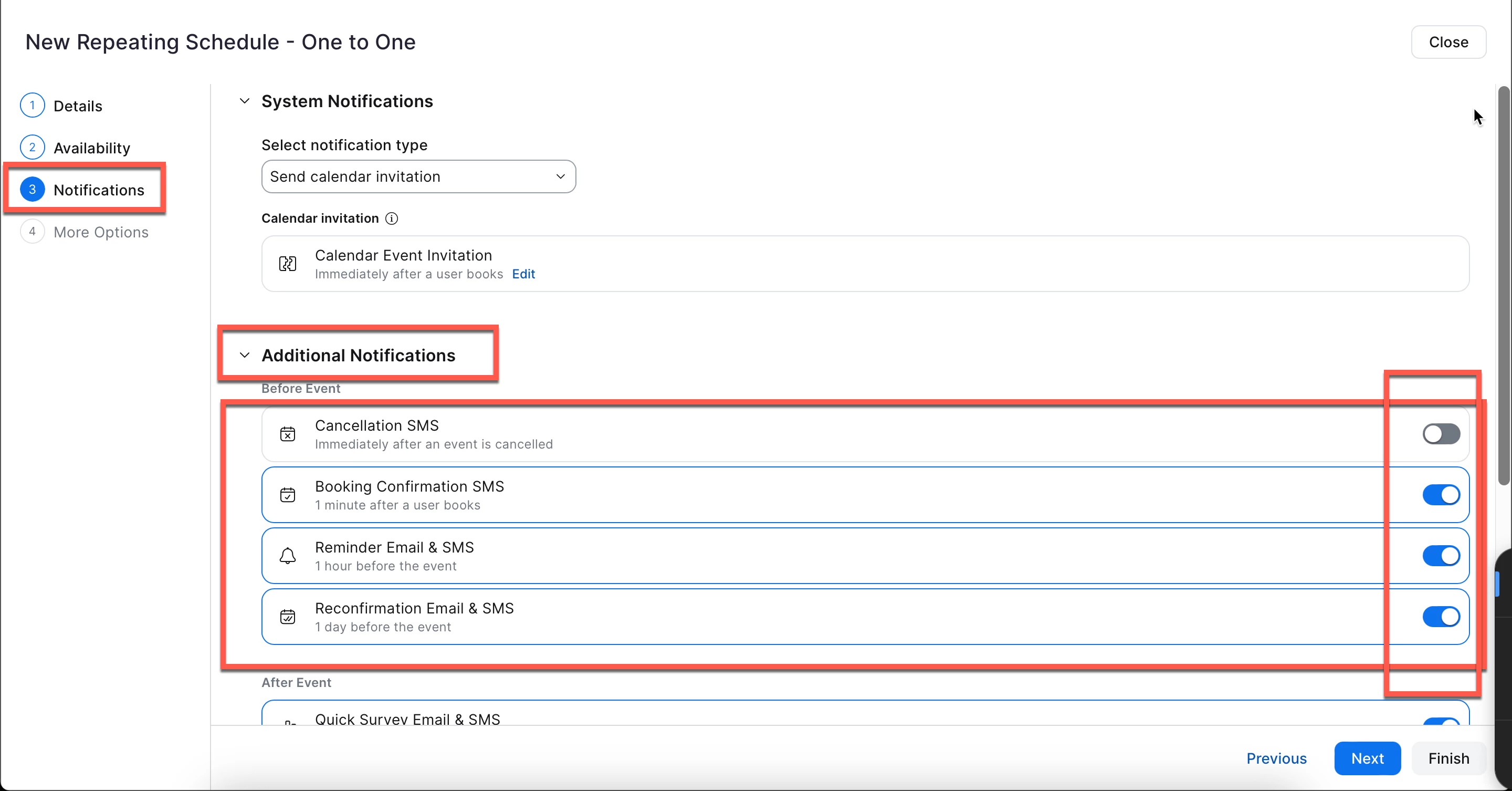
Task: Click the Reminder bell icon
Action: click(x=288, y=556)
